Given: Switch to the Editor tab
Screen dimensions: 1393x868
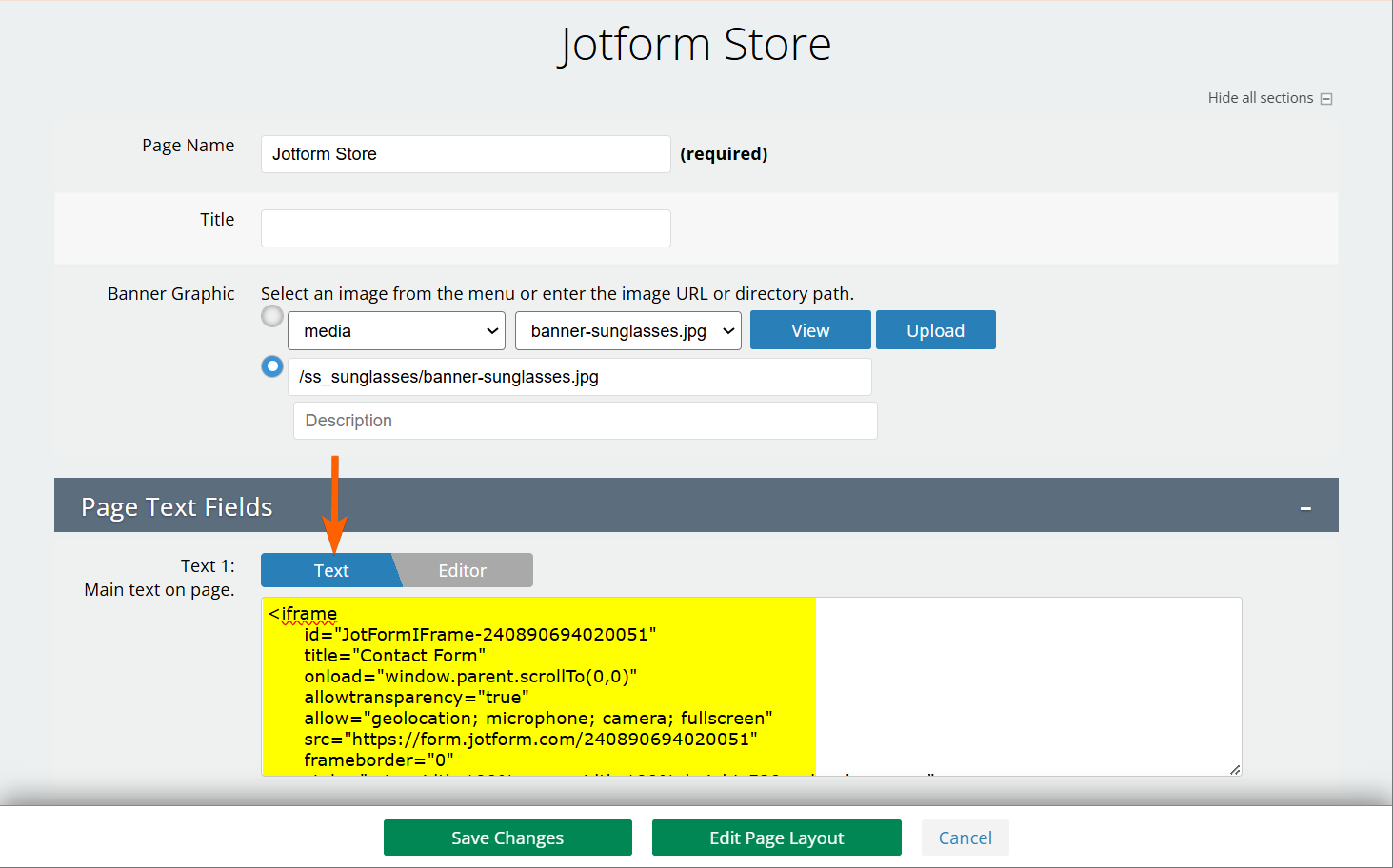Looking at the screenshot, I should [x=463, y=571].
